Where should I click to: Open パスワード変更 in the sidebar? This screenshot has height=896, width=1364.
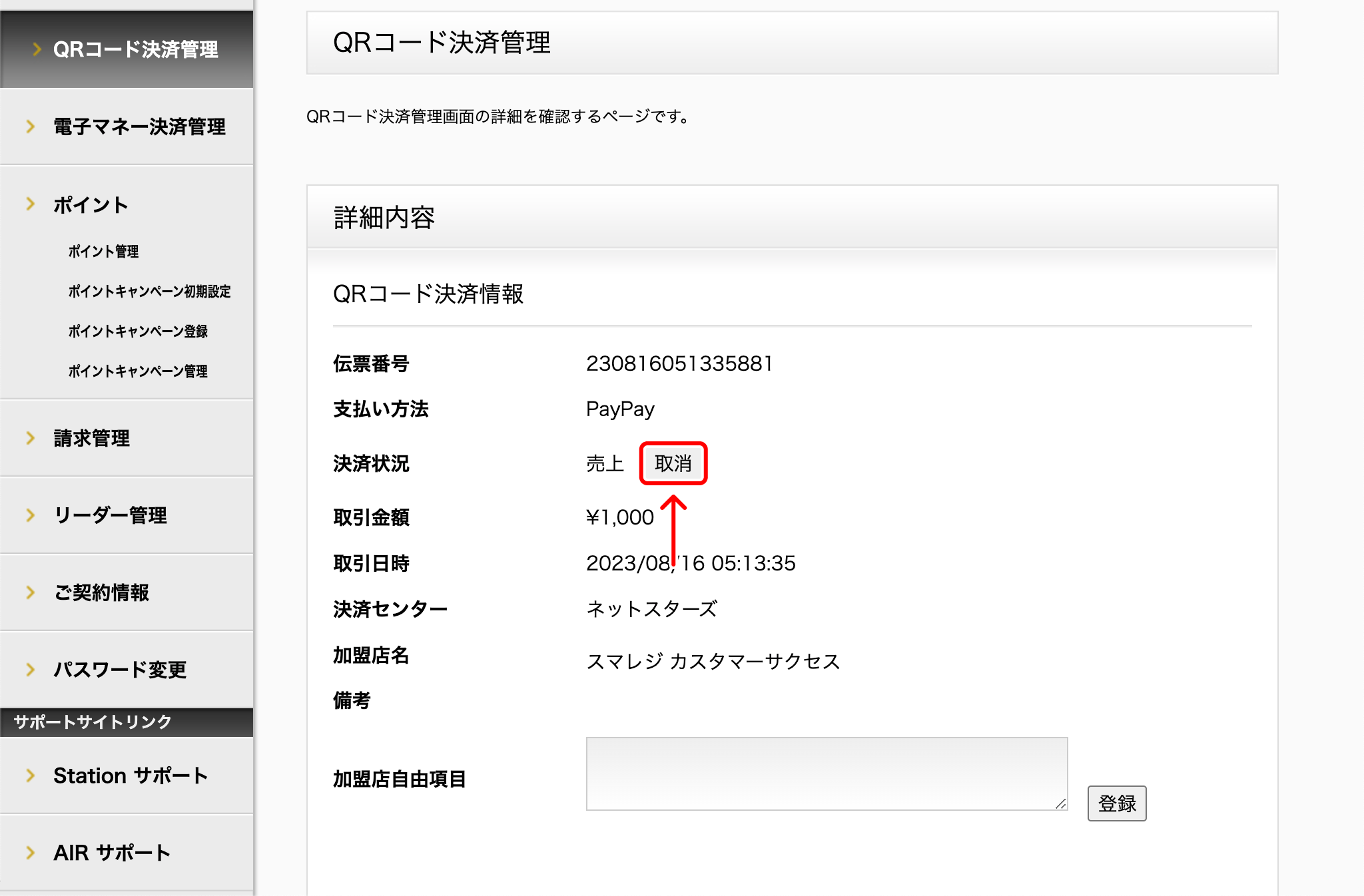click(127, 670)
